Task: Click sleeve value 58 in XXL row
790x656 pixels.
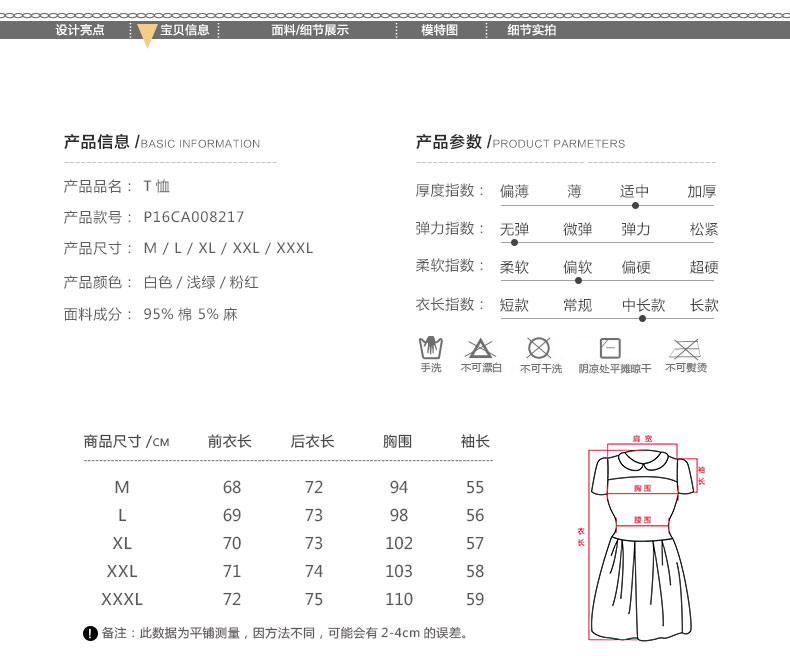Action: (475, 571)
